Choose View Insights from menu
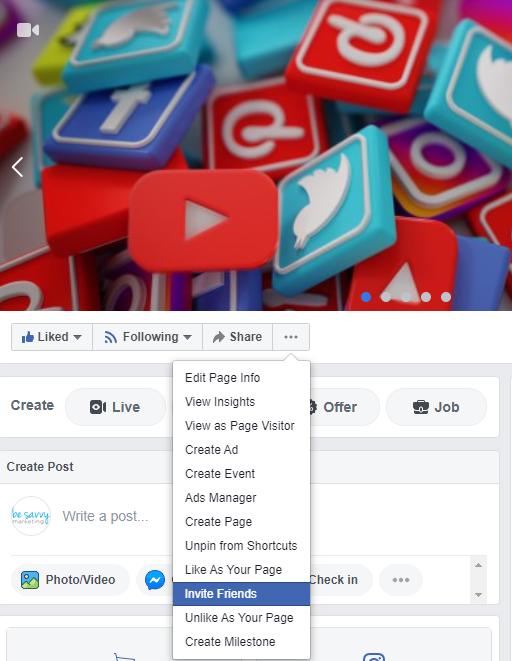512x661 pixels. [x=241, y=402]
